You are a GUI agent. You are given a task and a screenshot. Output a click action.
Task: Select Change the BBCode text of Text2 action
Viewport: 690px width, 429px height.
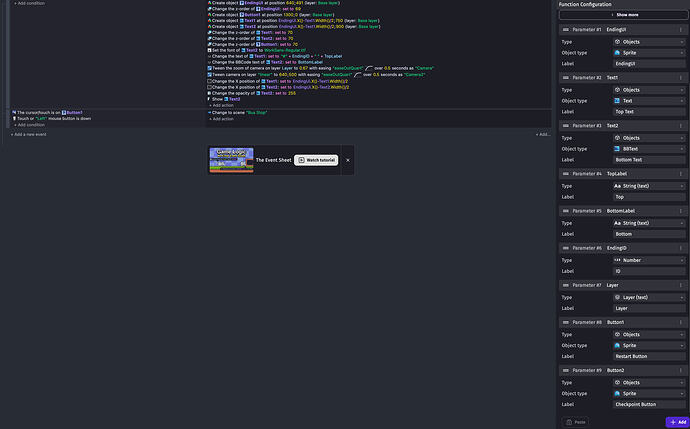[267, 62]
